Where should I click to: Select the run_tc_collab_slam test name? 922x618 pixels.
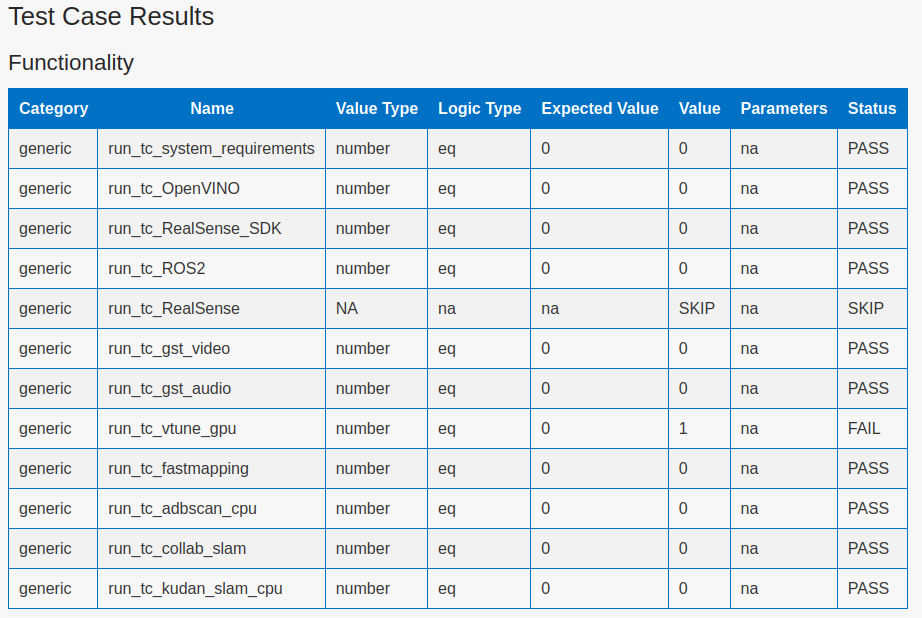[177, 549]
